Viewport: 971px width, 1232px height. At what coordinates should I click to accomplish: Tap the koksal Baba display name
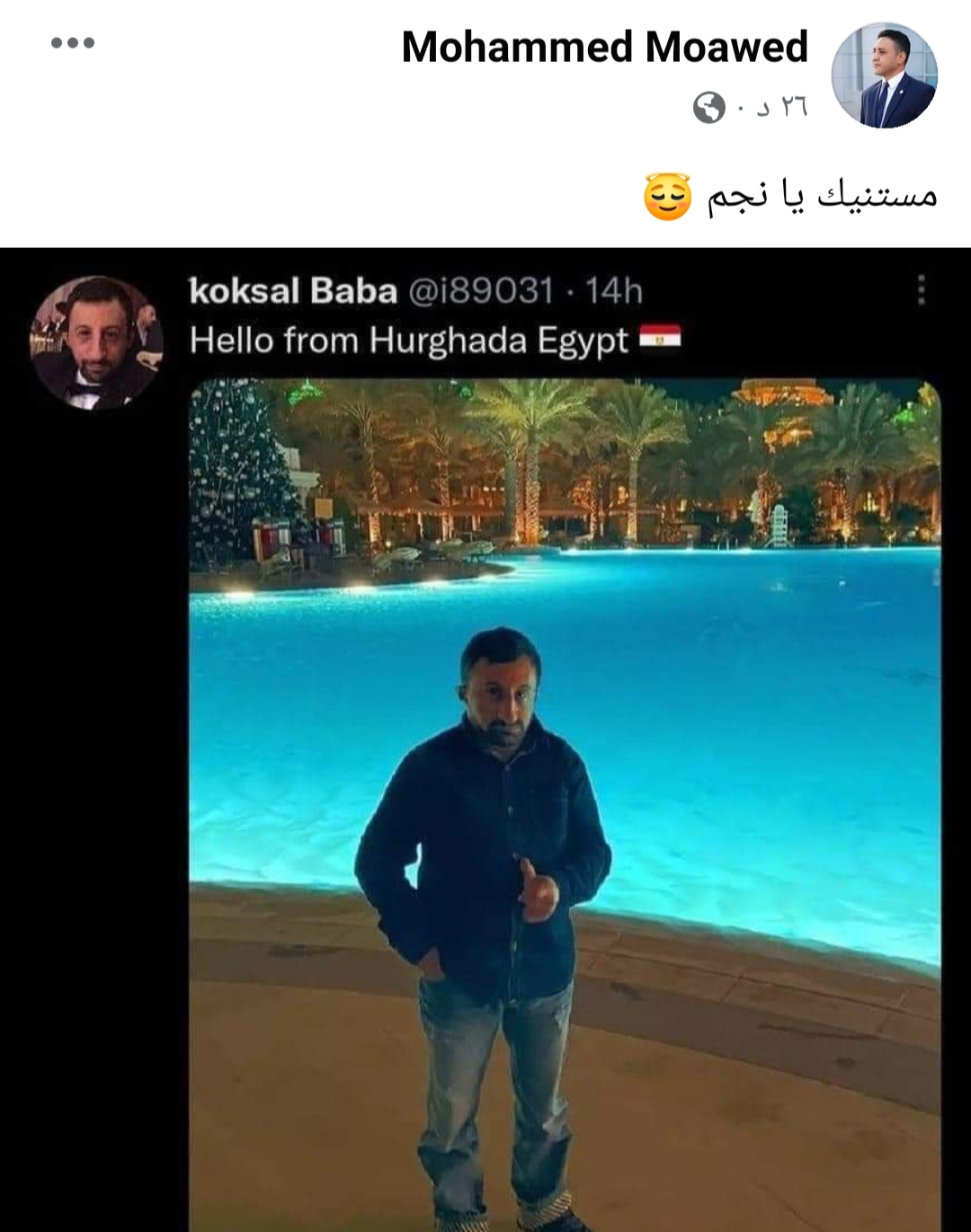click(x=293, y=291)
